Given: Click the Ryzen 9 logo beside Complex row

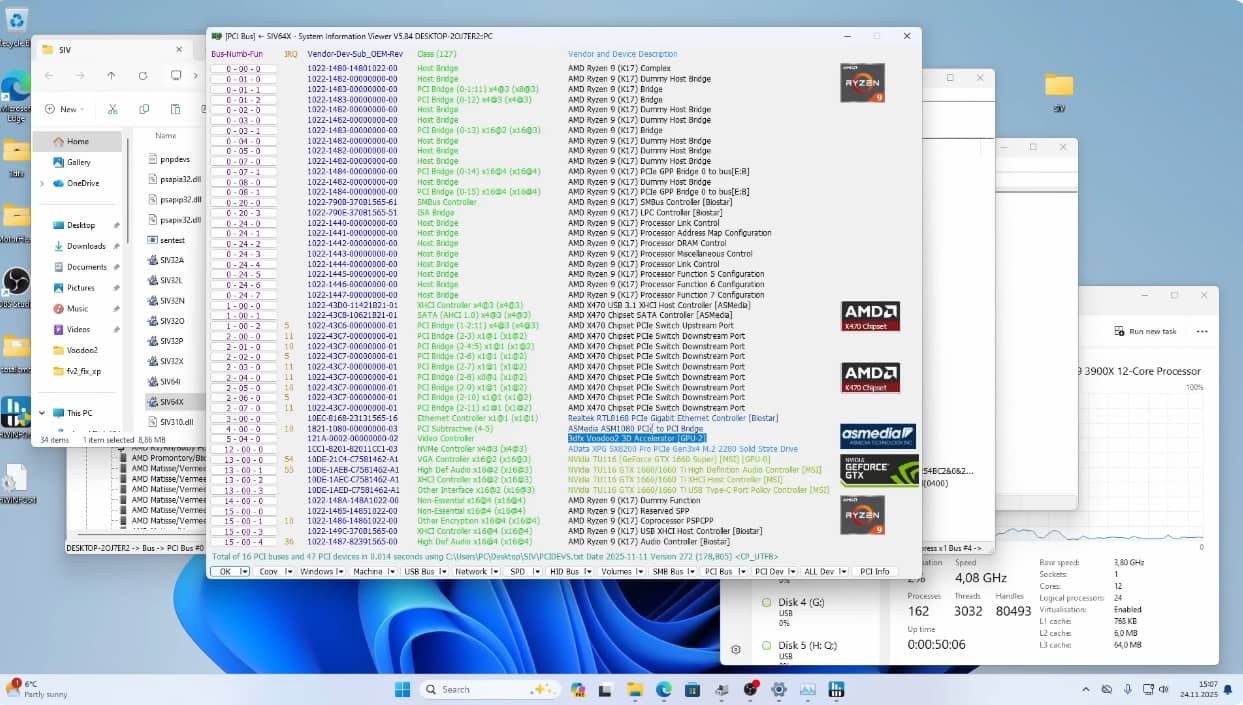Looking at the screenshot, I should tap(862, 82).
